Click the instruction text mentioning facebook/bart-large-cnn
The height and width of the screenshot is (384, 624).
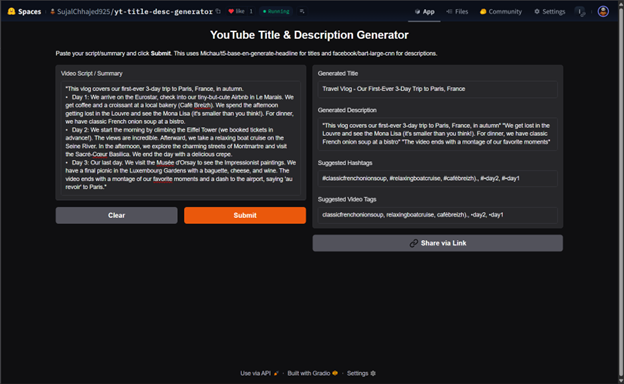point(246,53)
